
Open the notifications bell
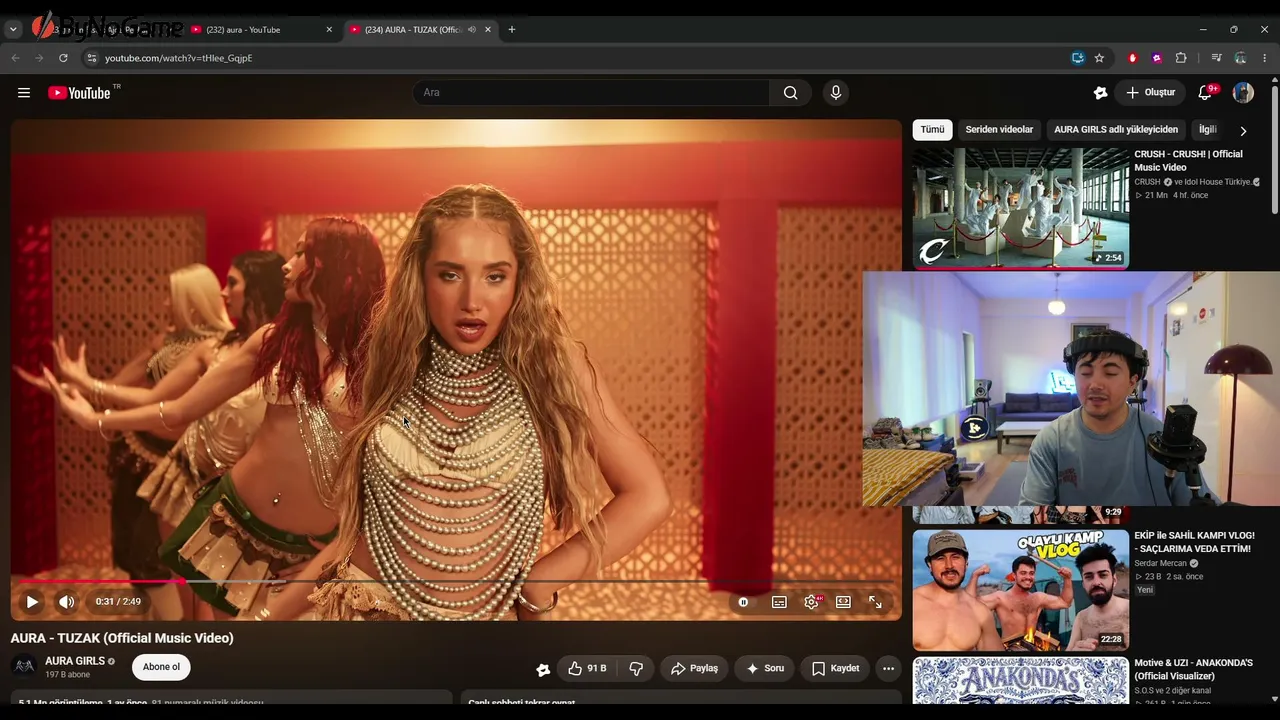click(1206, 93)
